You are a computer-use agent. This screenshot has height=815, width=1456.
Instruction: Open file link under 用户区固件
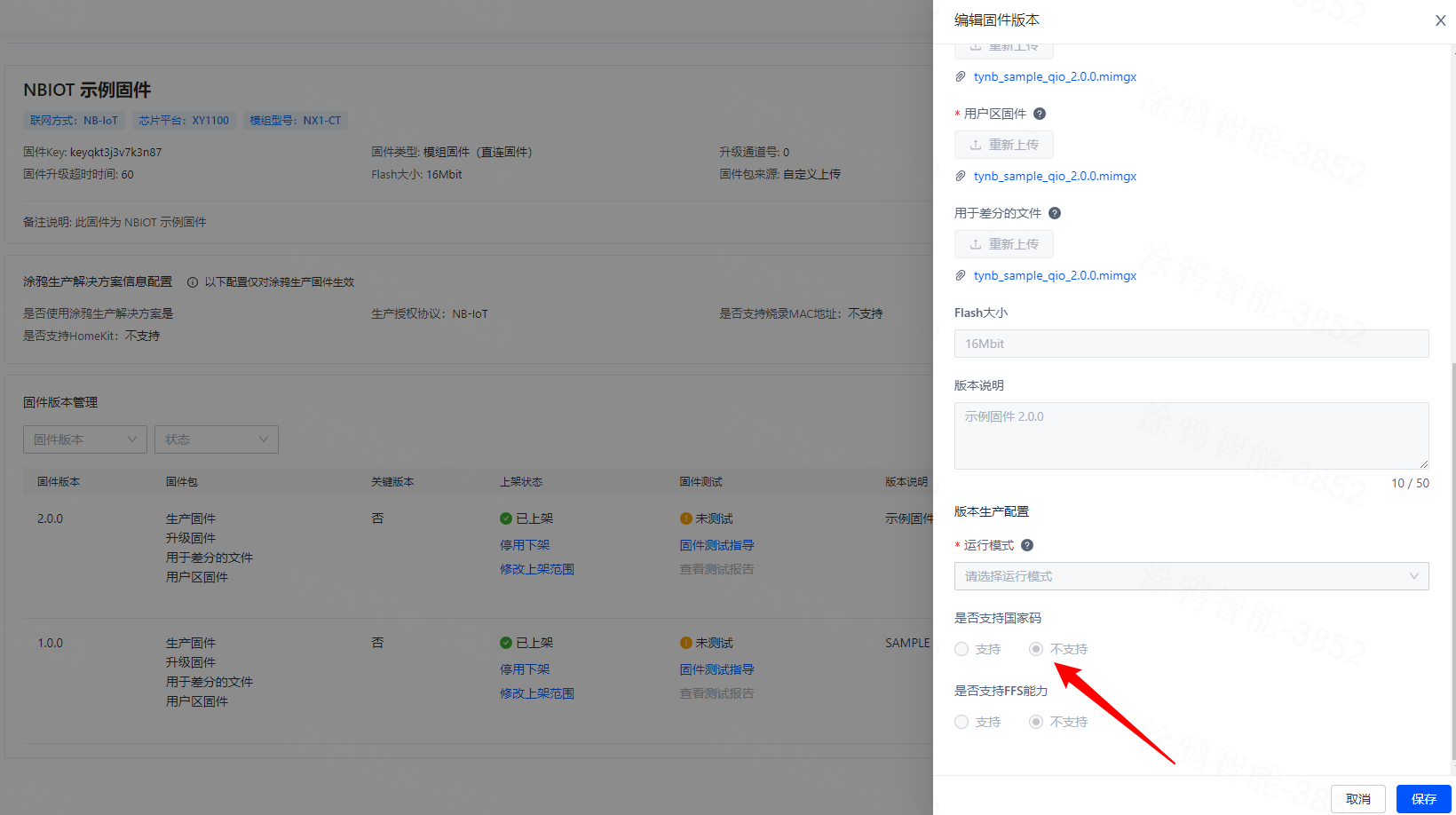[x=1055, y=176]
